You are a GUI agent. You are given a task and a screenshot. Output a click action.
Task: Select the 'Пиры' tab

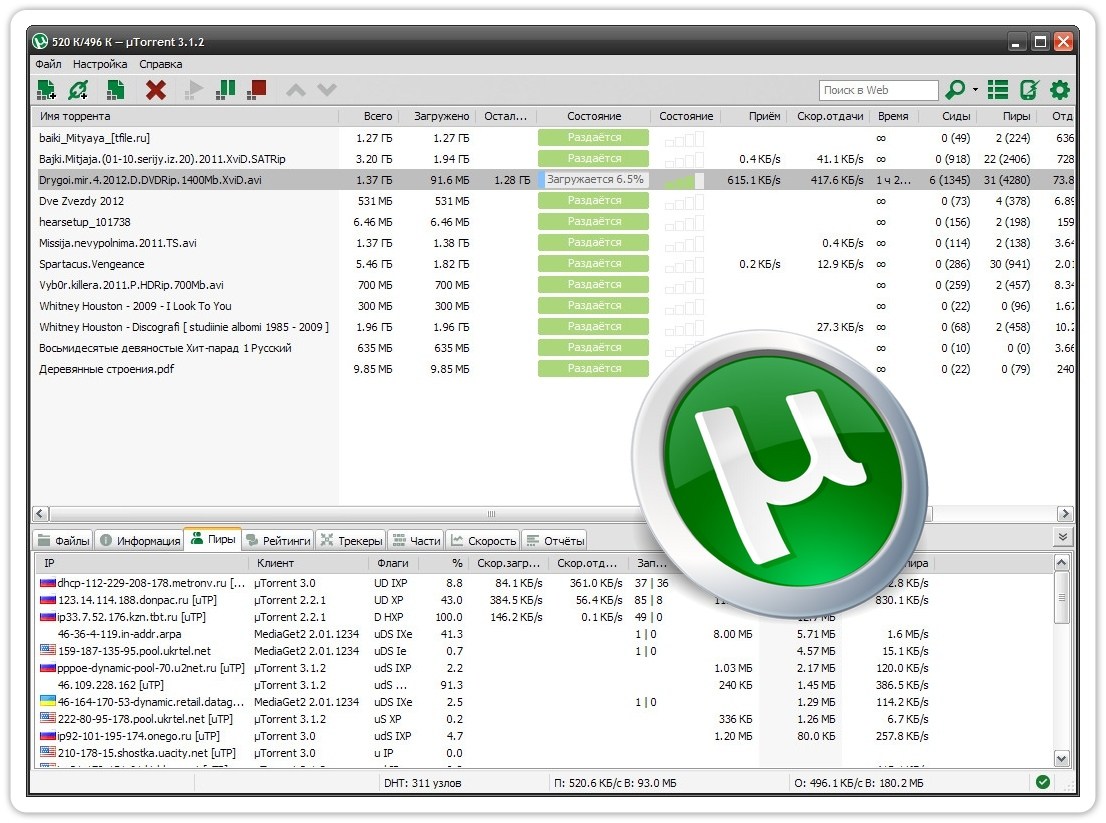point(212,539)
